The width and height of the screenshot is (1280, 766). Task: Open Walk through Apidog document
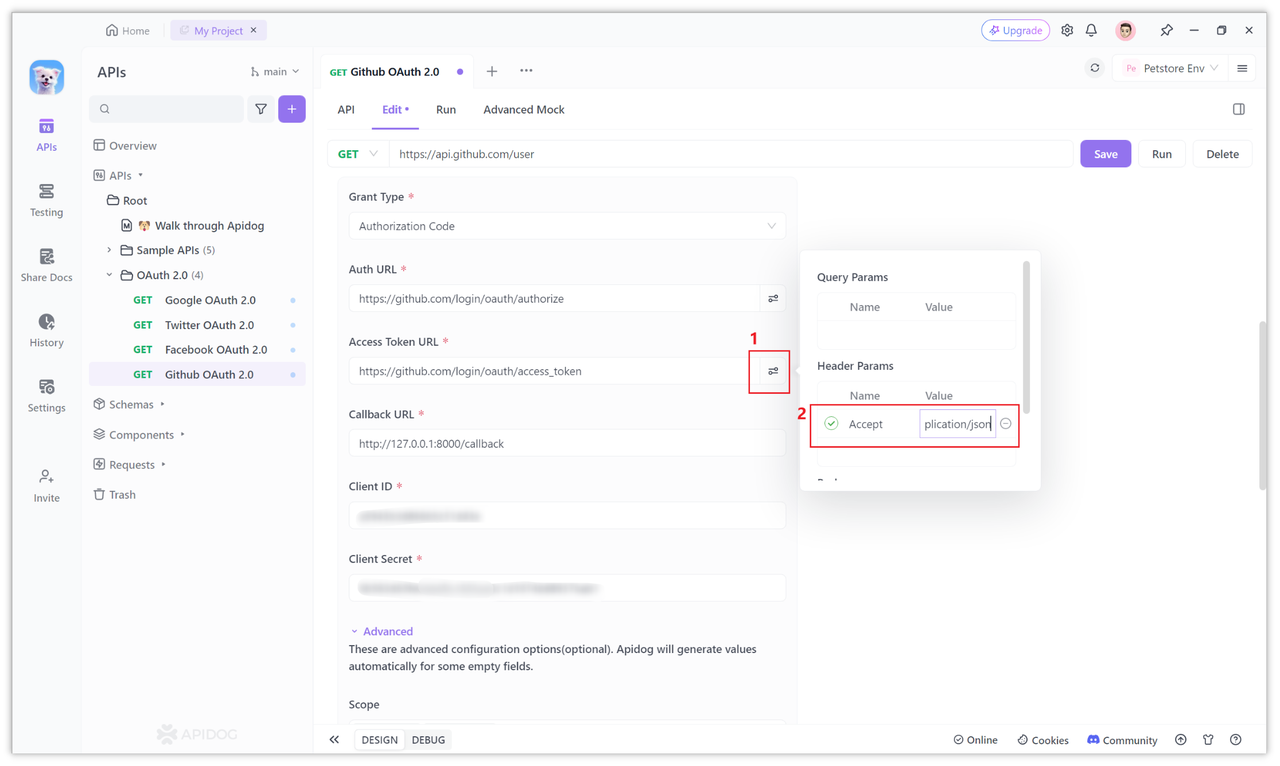pos(195,225)
